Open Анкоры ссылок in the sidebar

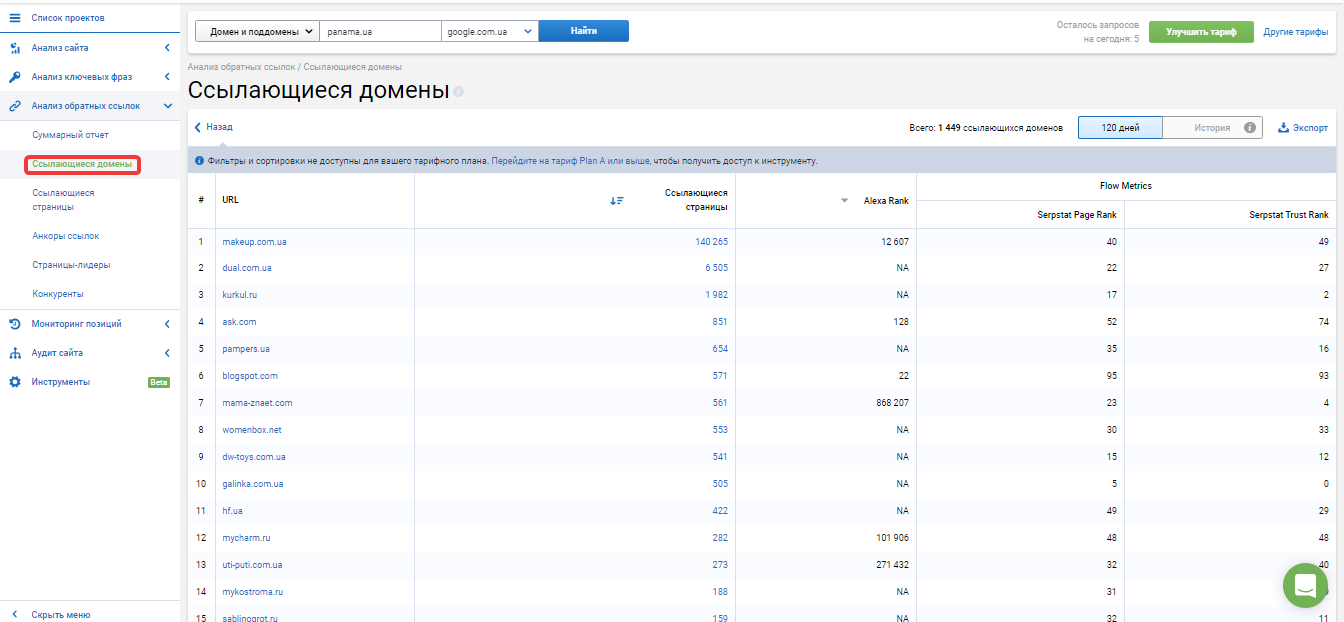point(65,236)
